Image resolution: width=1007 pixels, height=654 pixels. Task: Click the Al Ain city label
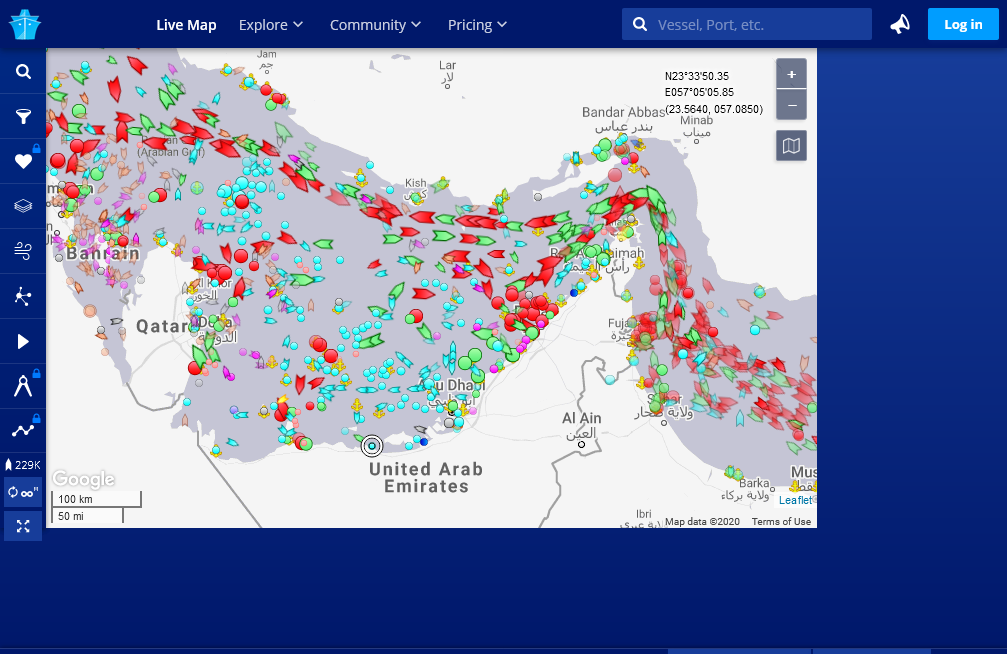(x=581, y=418)
